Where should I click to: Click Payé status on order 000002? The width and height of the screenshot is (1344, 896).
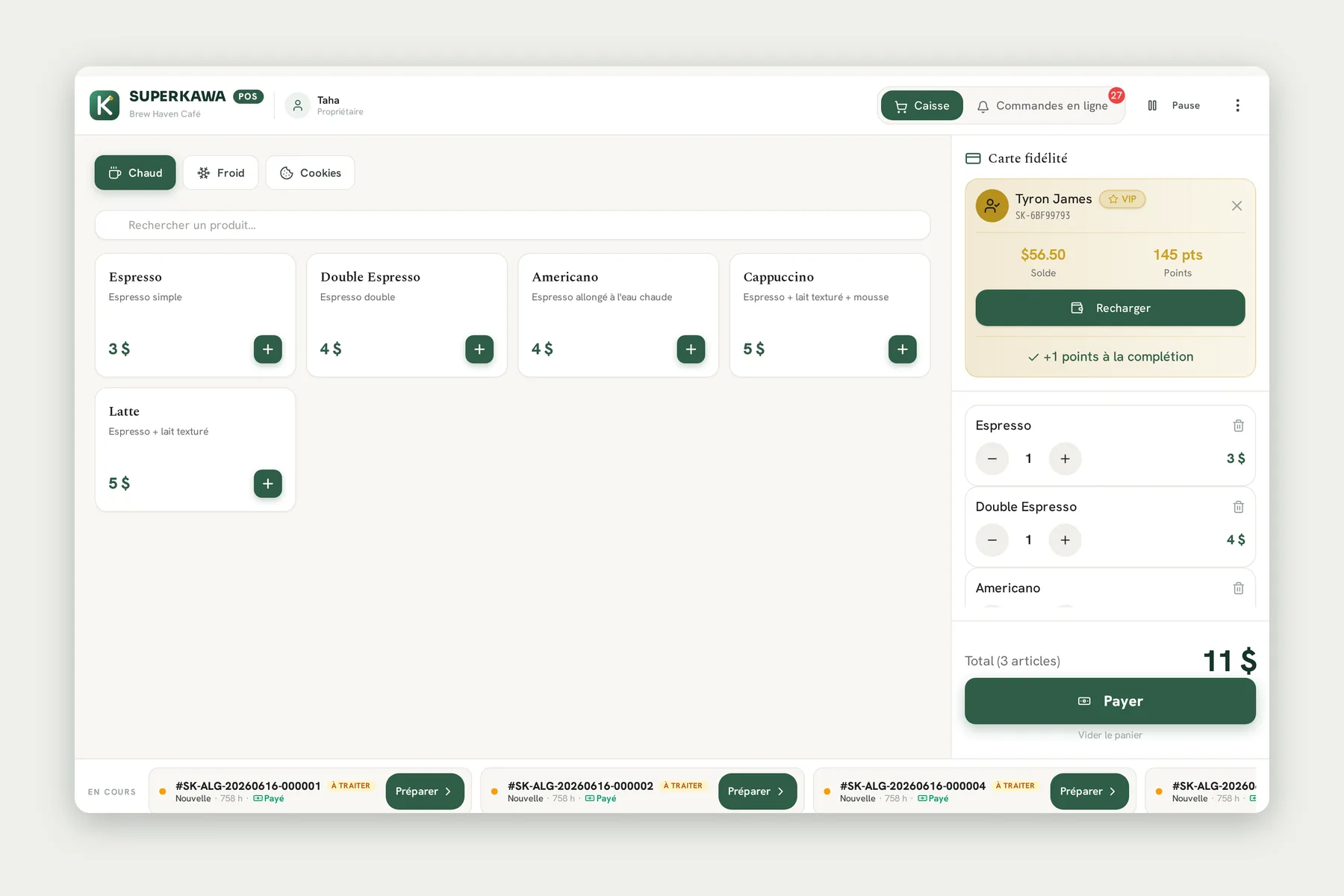click(x=601, y=799)
